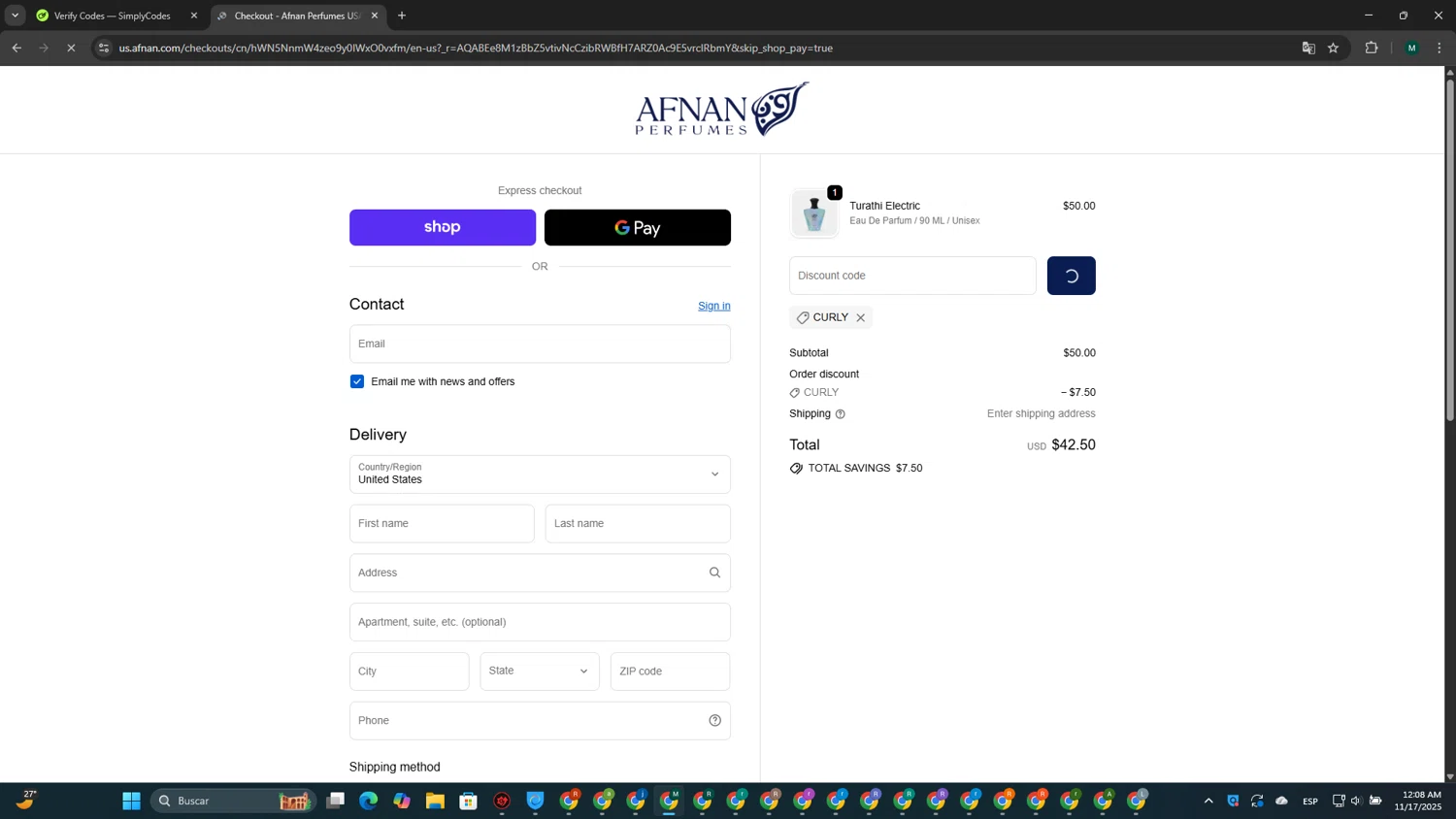This screenshot has height=819, width=1456.
Task: Open the Sign in link
Action: pos(713,306)
